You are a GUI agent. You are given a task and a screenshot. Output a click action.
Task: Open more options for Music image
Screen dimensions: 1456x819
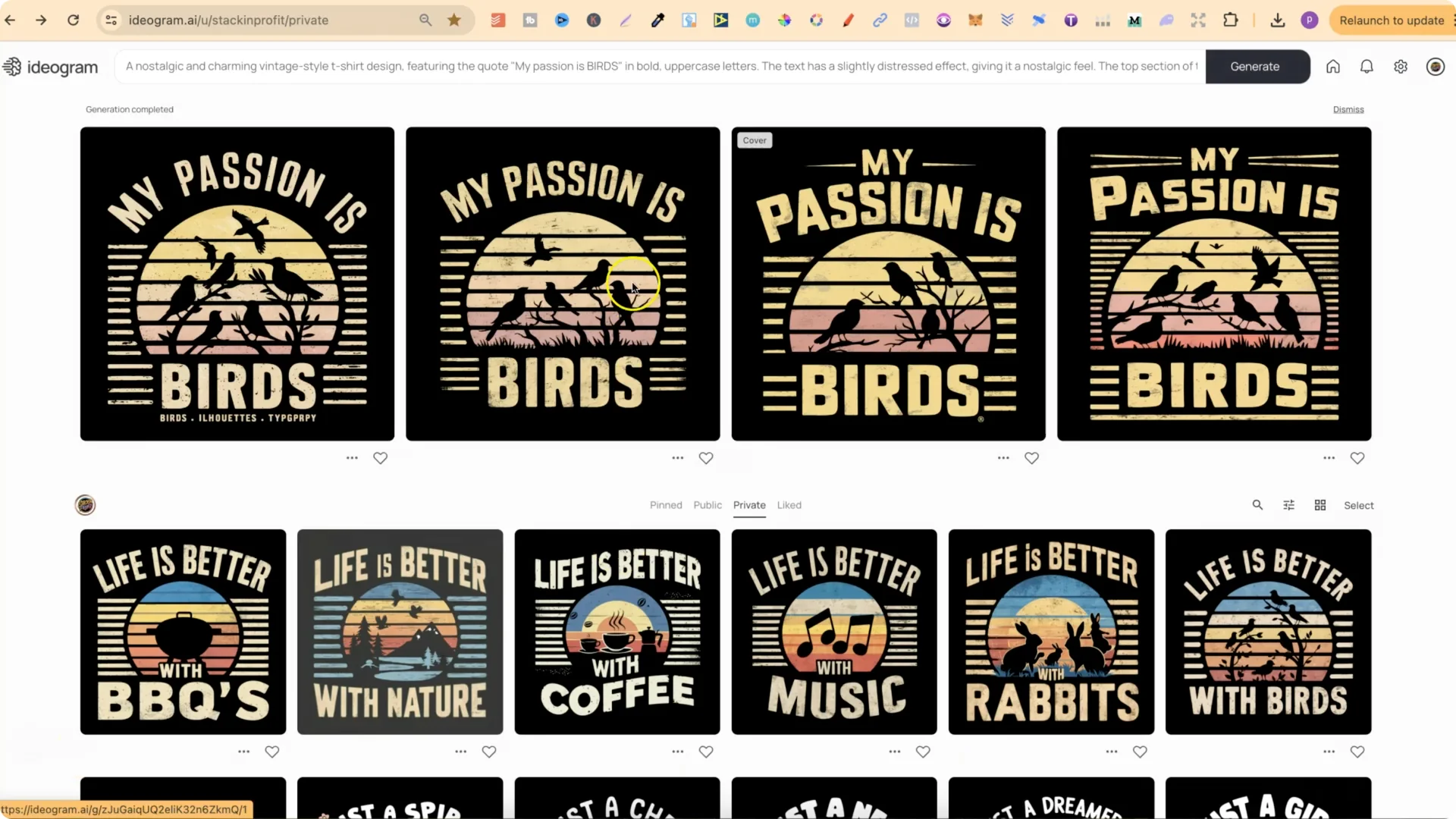pos(895,752)
